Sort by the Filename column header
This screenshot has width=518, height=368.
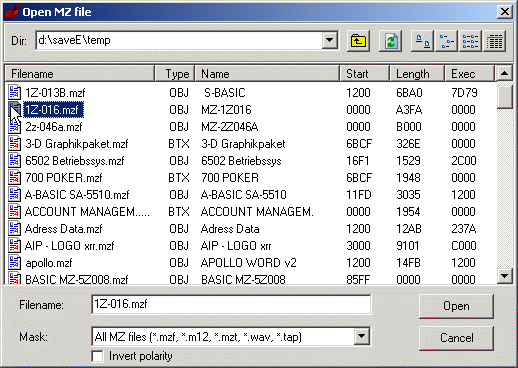[80, 74]
